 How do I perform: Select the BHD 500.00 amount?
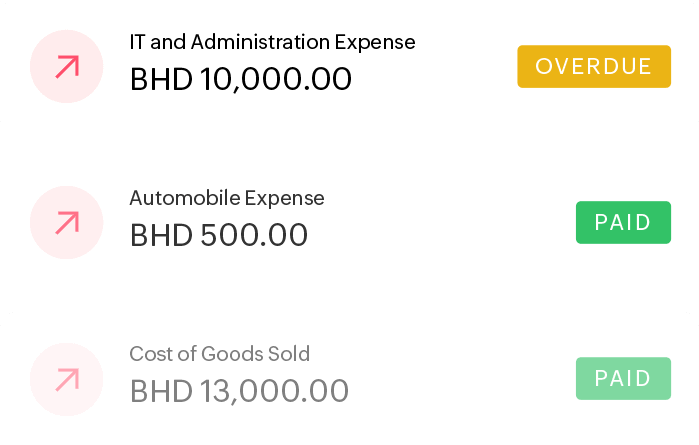point(219,235)
